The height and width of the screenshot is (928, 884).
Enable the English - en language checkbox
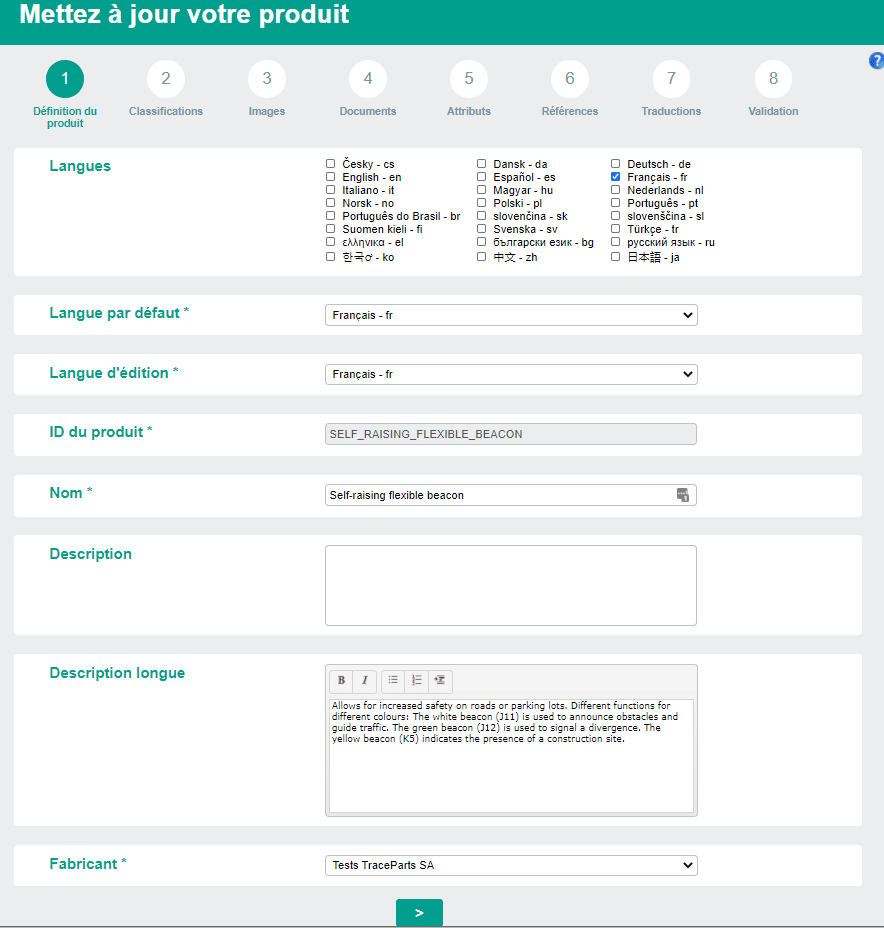tap(331, 177)
